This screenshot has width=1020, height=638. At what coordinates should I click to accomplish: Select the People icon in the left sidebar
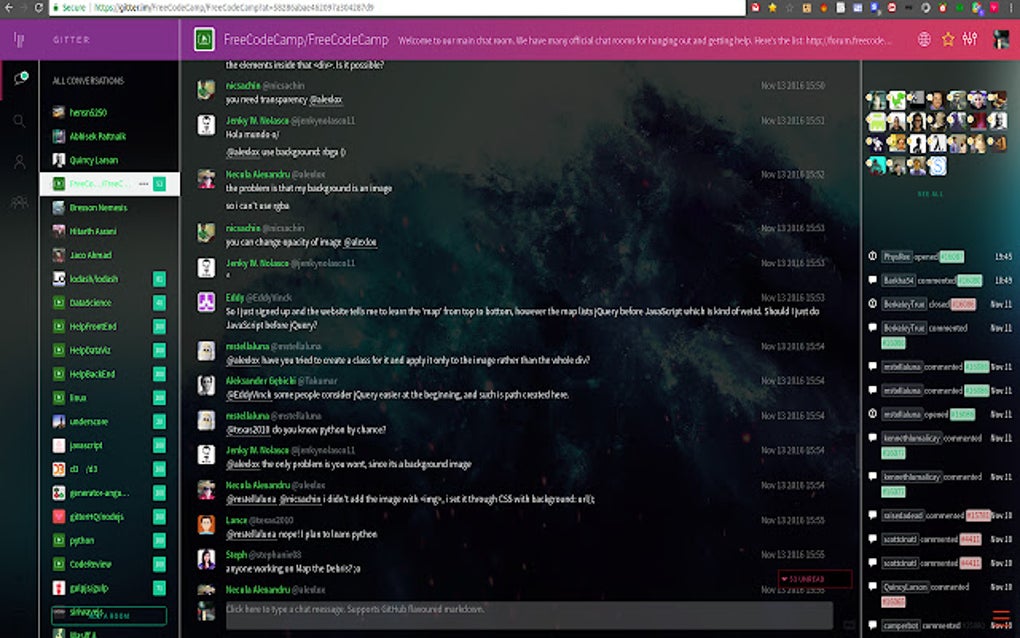click(18, 161)
